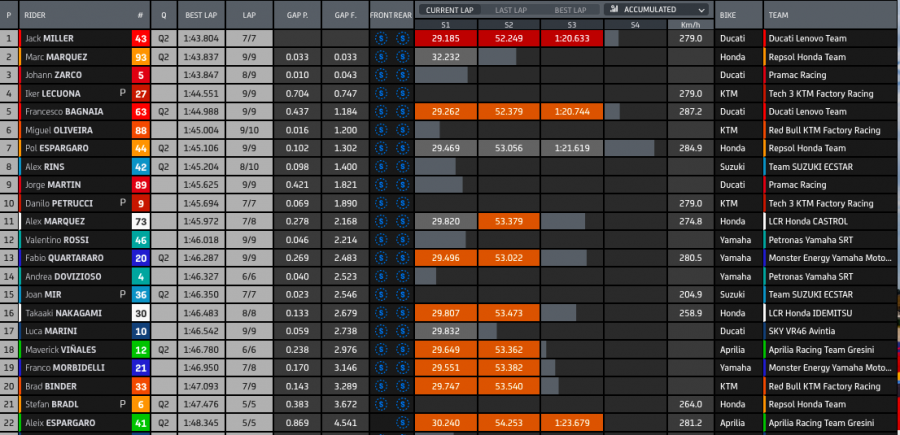Click Aleix Espargaro's front tyre icon
This screenshot has width=900, height=435.
coord(381,423)
